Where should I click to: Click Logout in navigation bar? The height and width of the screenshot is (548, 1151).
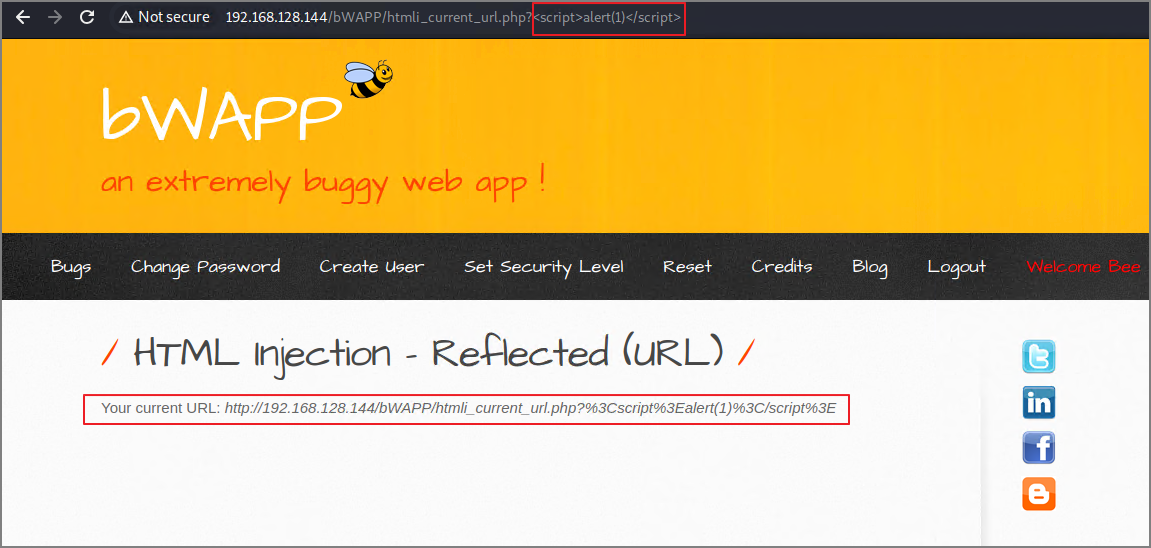click(956, 267)
